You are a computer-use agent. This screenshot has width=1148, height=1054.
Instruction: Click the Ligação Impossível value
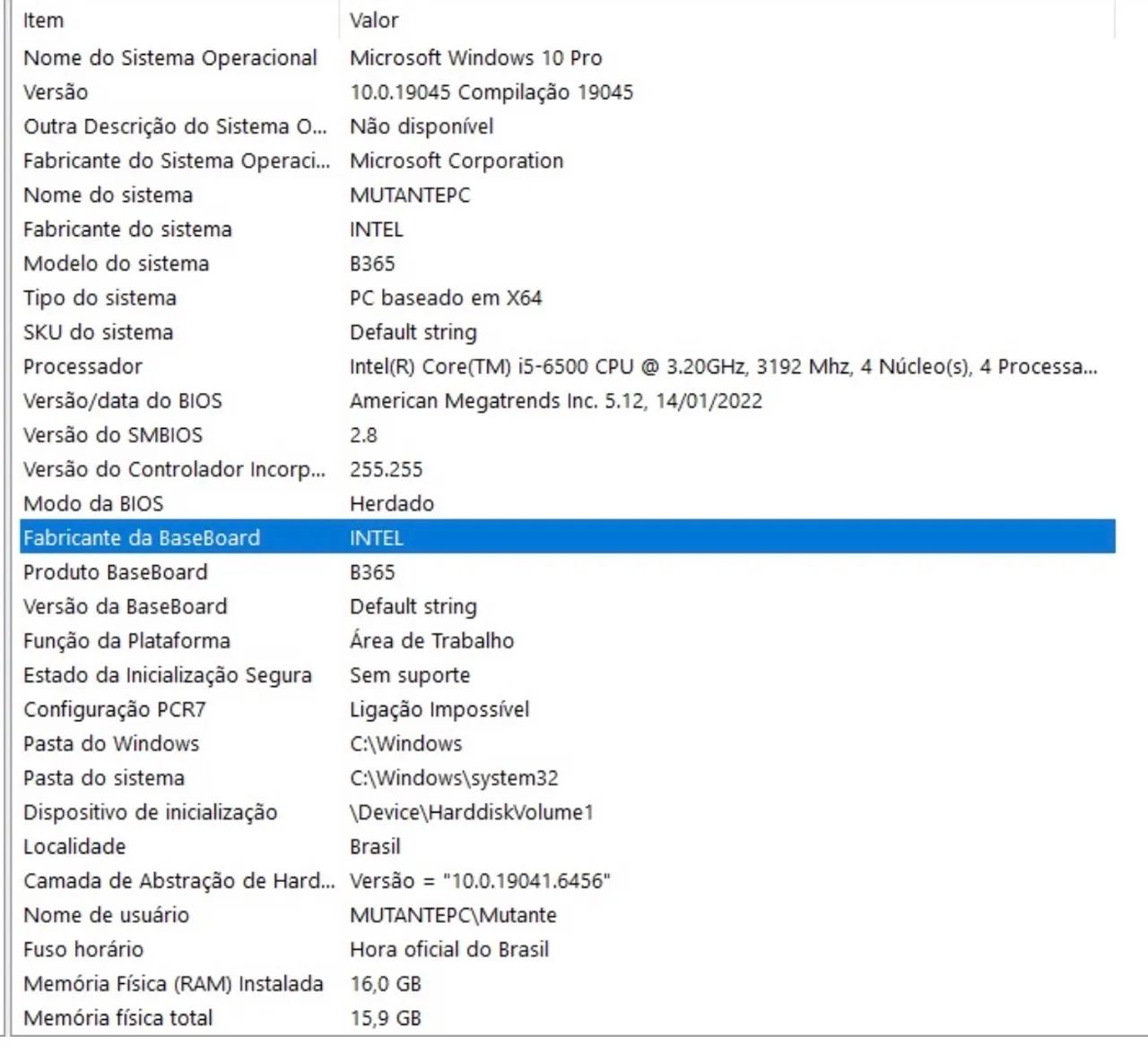click(439, 710)
